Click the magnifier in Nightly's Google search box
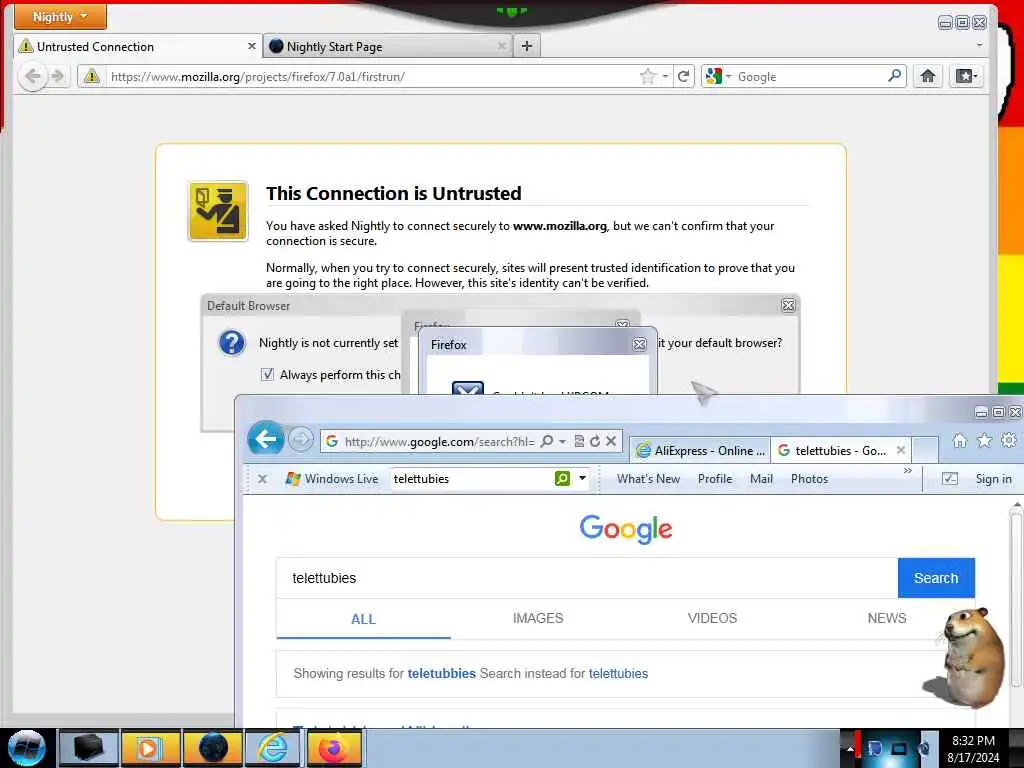Image resolution: width=1024 pixels, height=768 pixels. click(895, 76)
